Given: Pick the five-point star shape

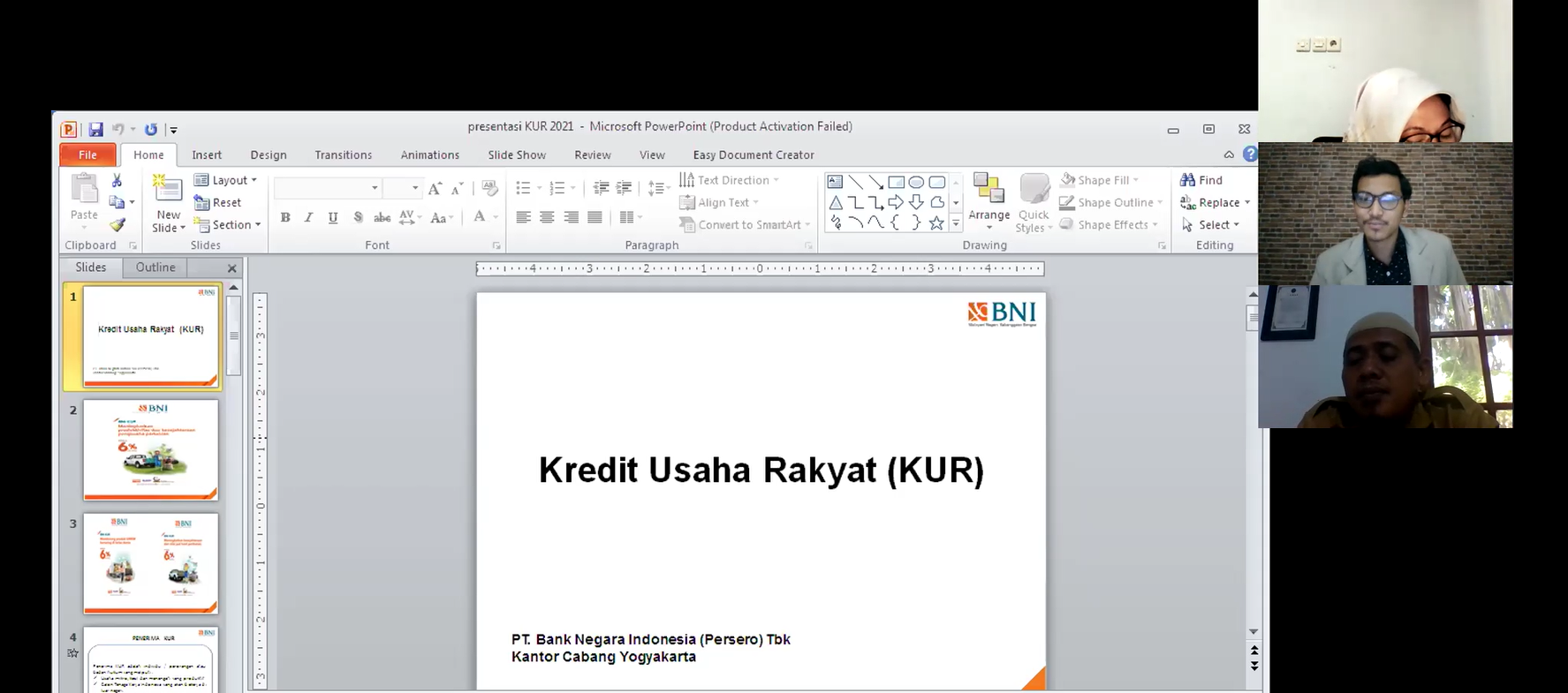Looking at the screenshot, I should click(x=936, y=223).
